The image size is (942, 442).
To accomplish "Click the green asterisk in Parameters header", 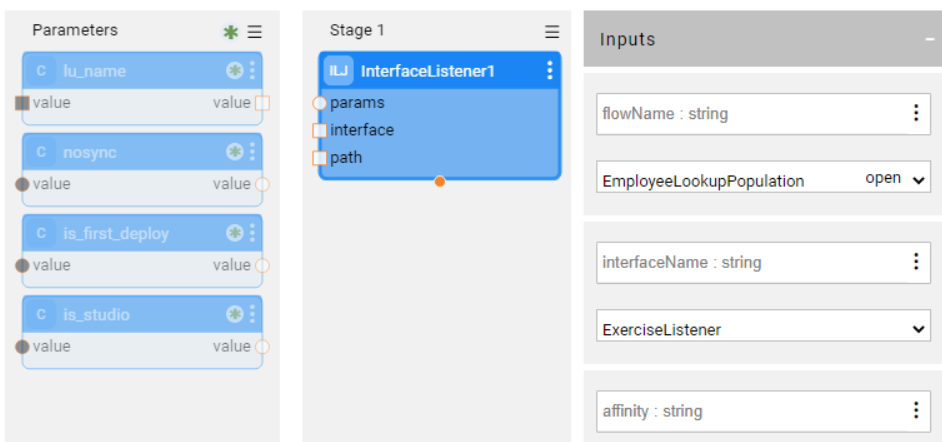I will 232,32.
